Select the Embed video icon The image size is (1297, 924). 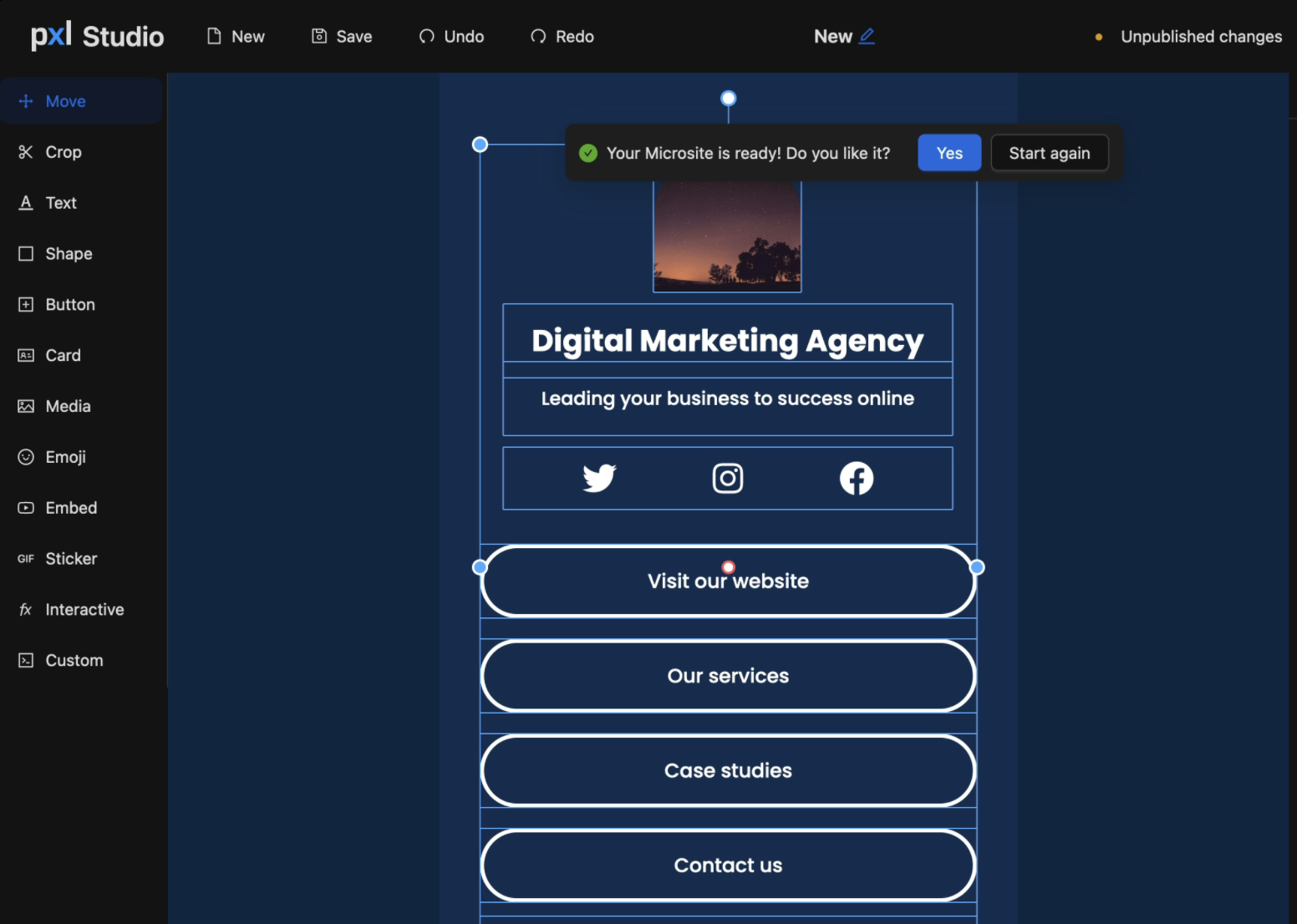(26, 508)
